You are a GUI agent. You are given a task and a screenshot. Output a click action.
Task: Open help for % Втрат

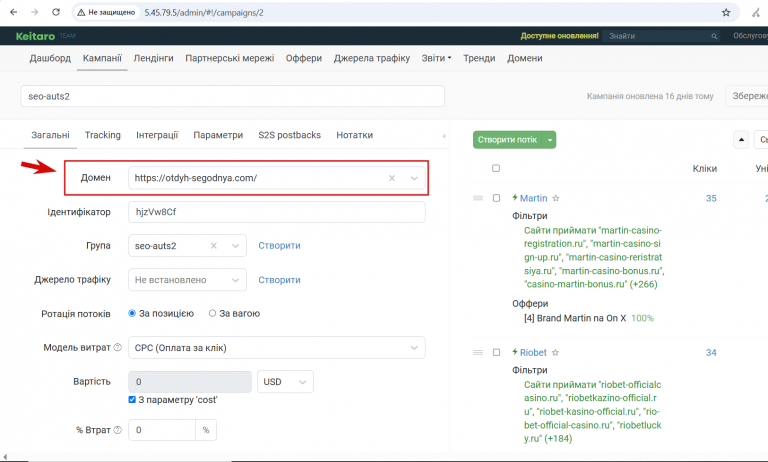(x=118, y=430)
